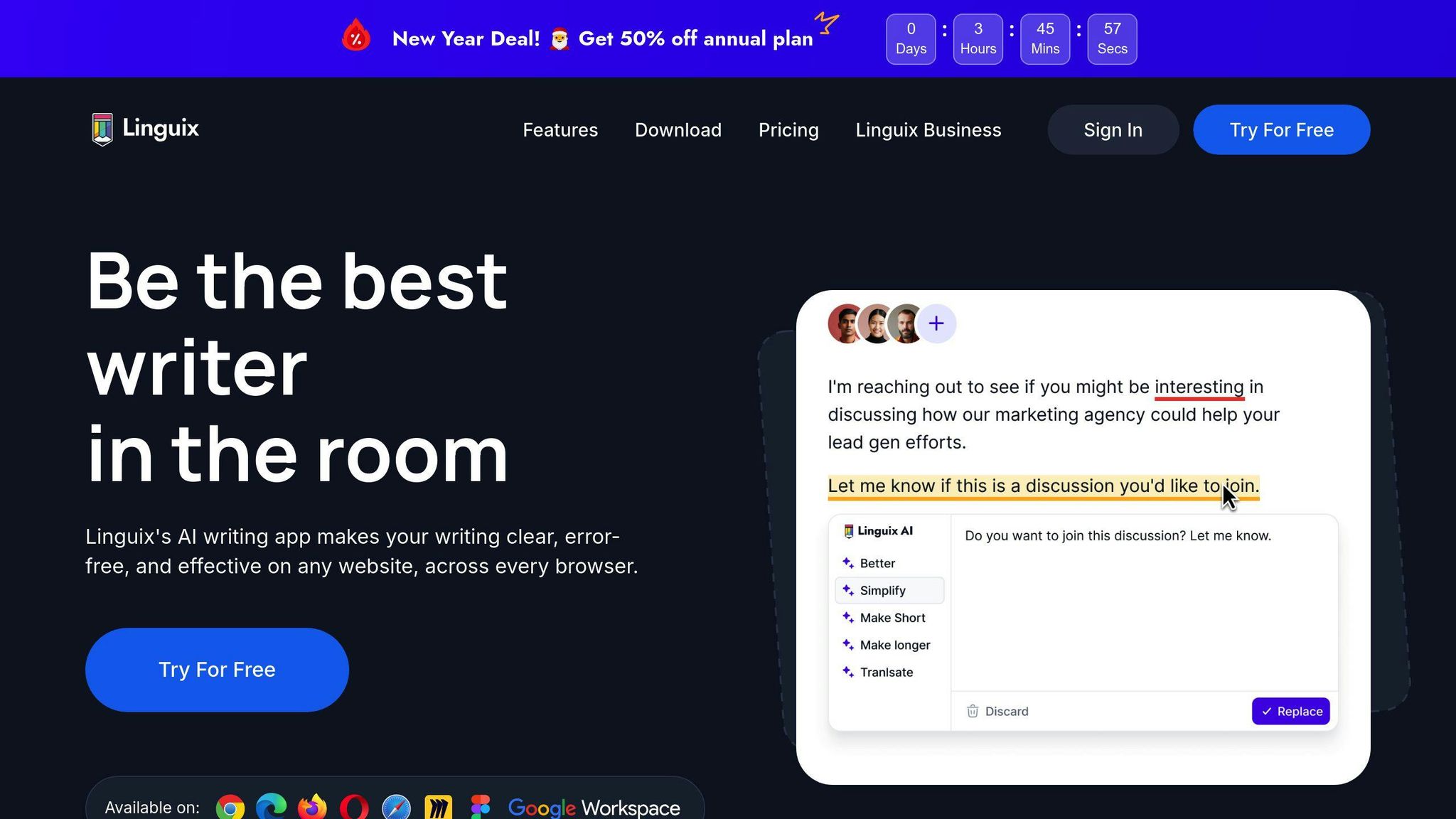Click the Chrome browser icon
This screenshot has height=819, width=1456.
(230, 808)
